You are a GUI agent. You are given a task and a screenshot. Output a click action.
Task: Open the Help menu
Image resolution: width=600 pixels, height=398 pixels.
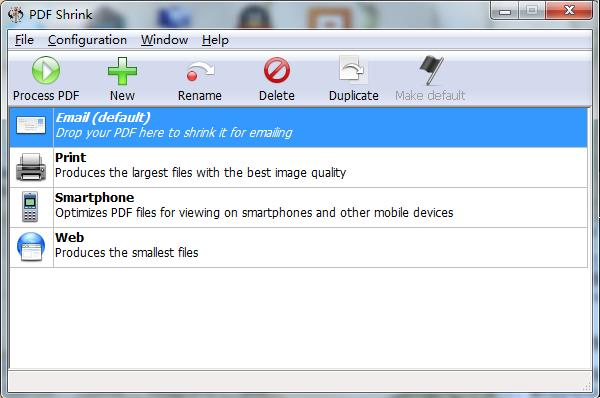[x=215, y=40]
